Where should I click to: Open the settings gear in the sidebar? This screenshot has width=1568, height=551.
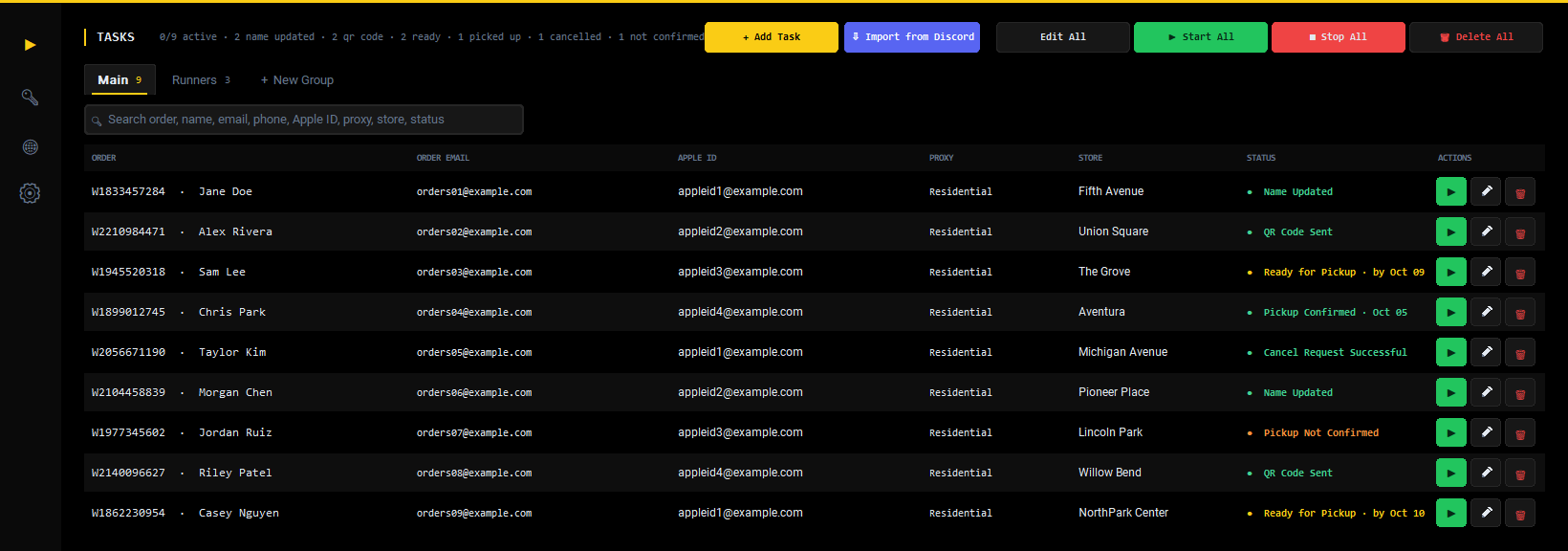click(x=30, y=193)
